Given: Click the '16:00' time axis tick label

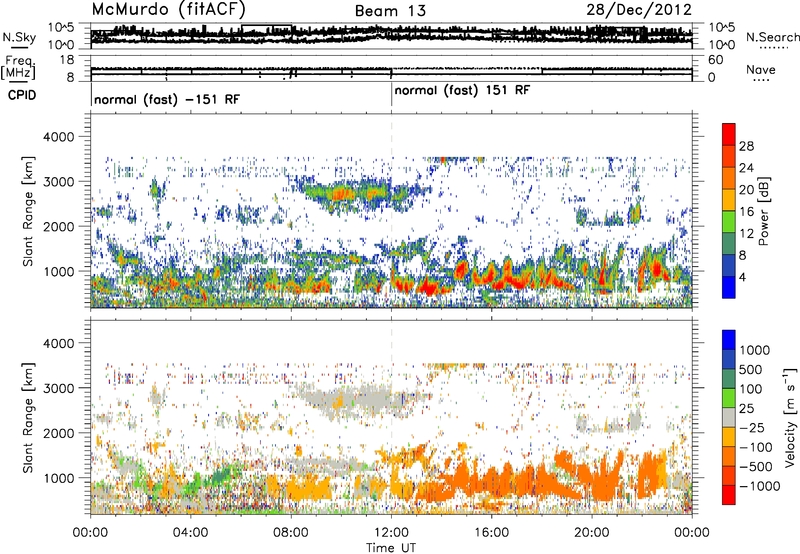Looking at the screenshot, I should pos(491,533).
